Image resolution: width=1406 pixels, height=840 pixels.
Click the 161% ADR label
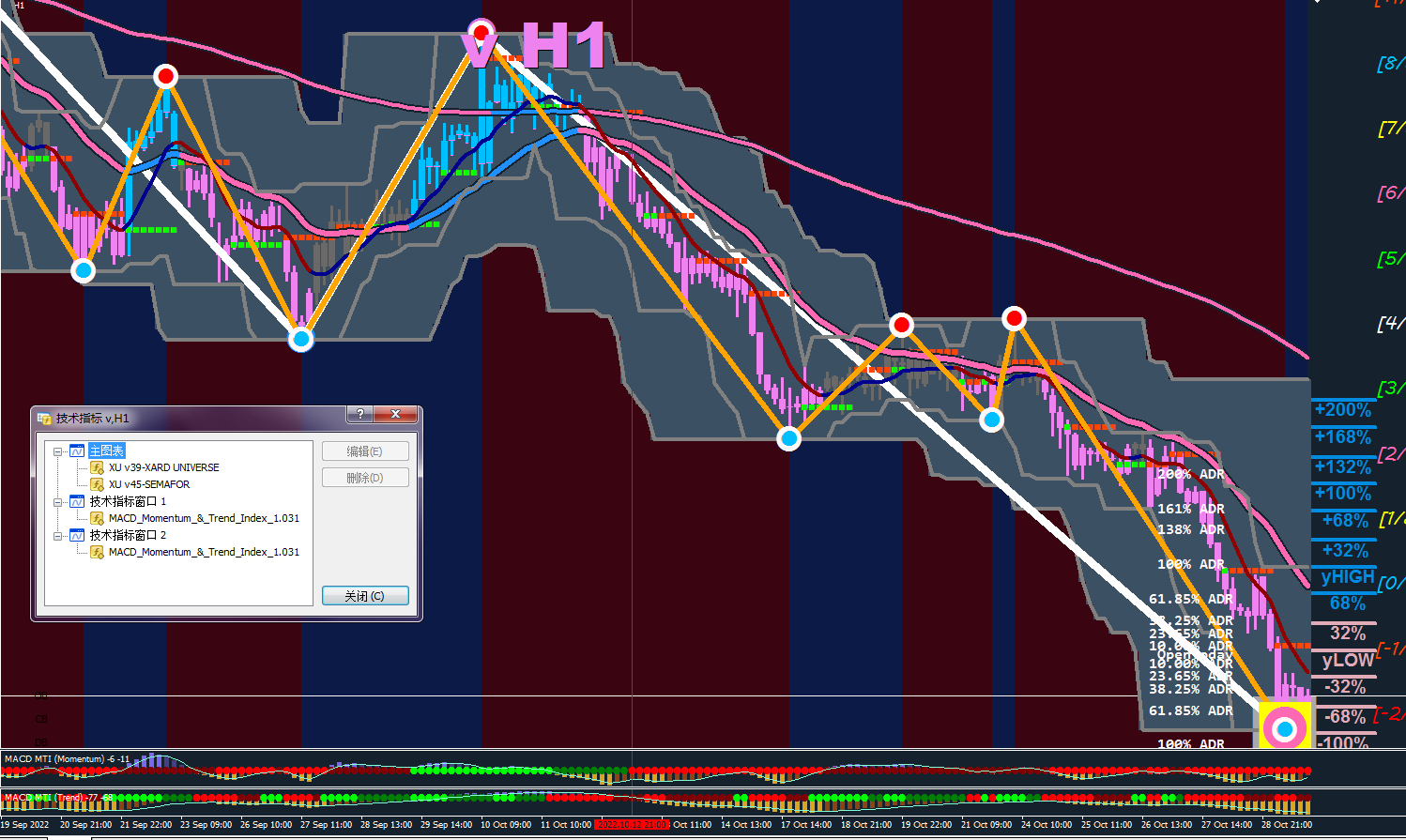pos(1191,509)
